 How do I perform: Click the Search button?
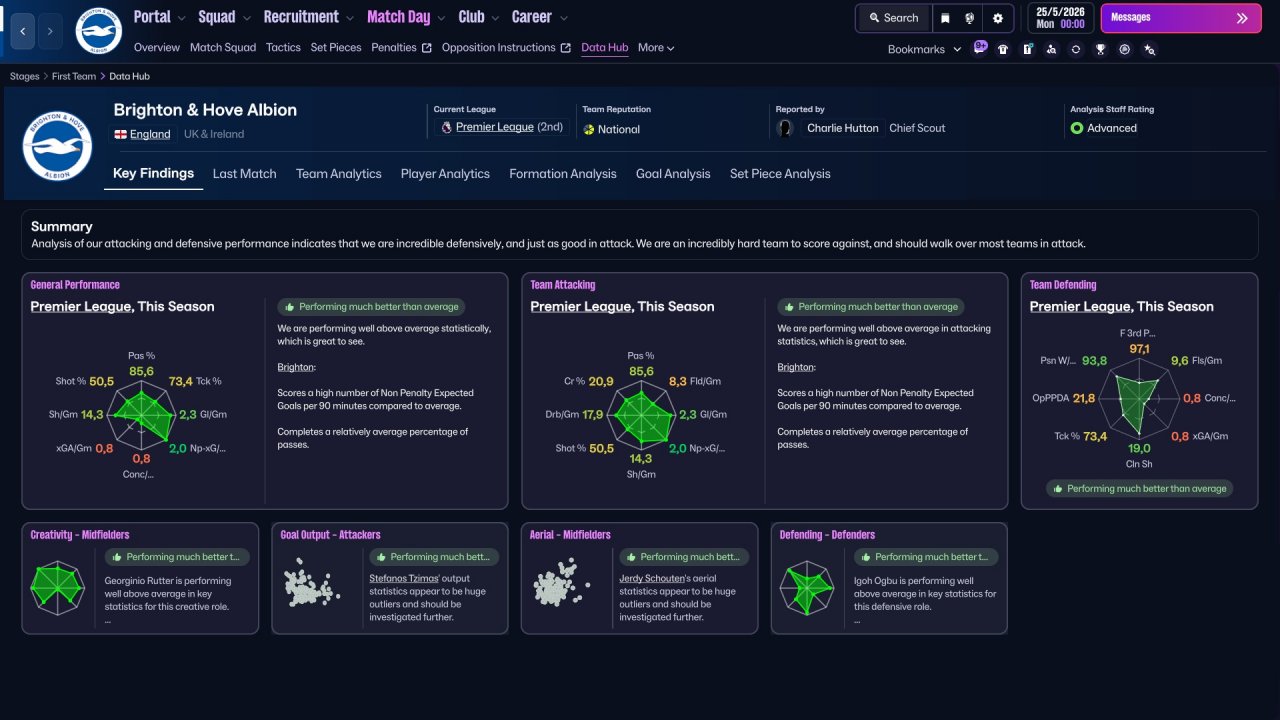coord(893,18)
